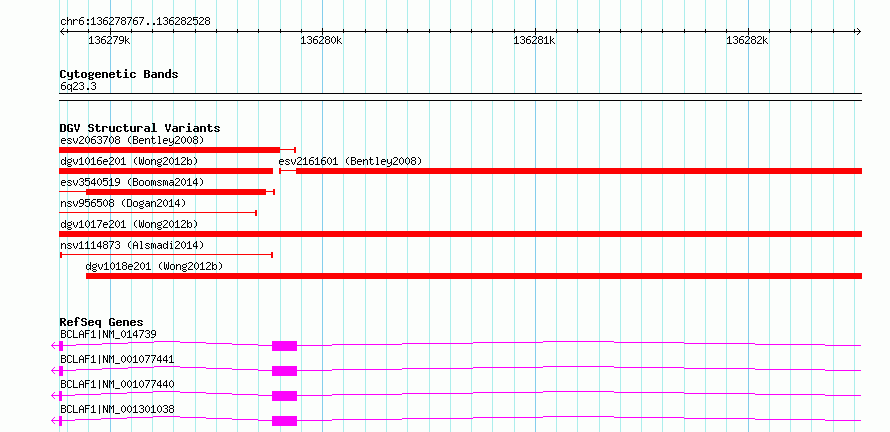Select the Cytogenetic Bands track title
The height and width of the screenshot is (432, 890).
tap(119, 74)
